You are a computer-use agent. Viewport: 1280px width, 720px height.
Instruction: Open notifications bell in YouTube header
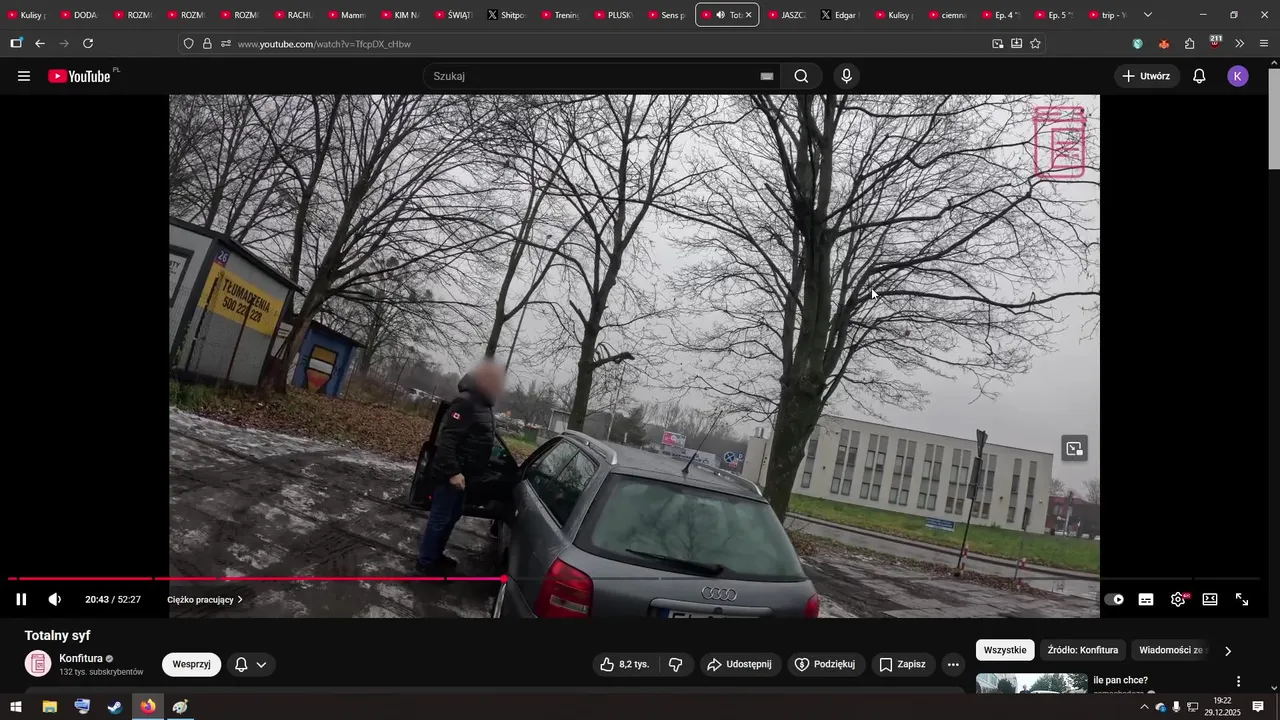pos(1199,76)
